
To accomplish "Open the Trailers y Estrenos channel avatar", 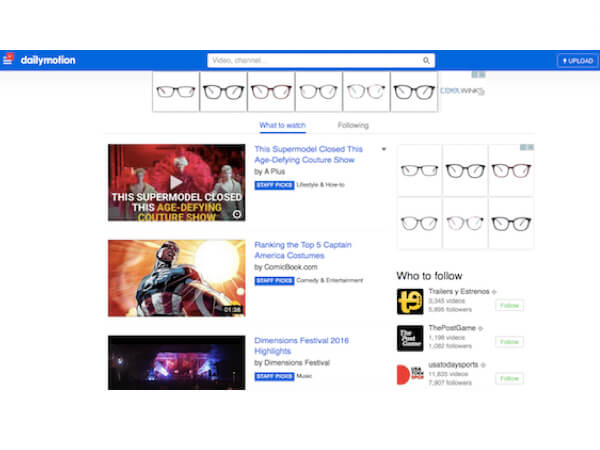I will pyautogui.click(x=408, y=301).
